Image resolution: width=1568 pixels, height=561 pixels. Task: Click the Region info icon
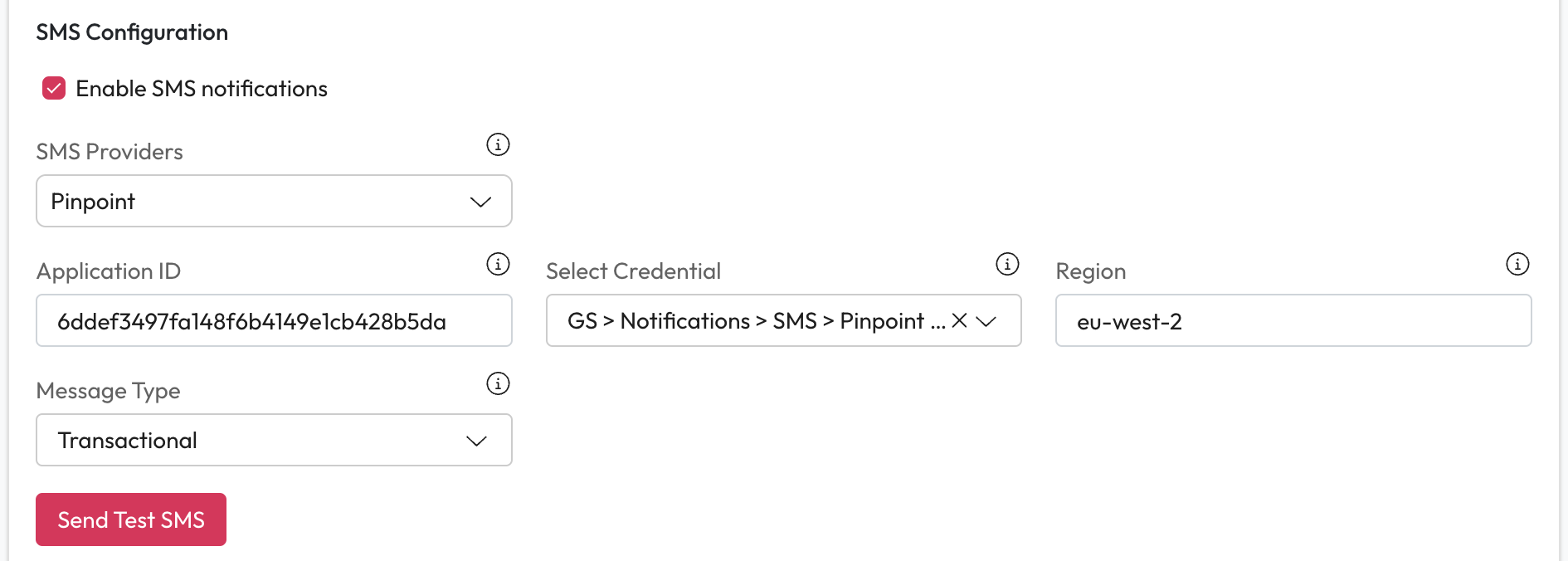point(1517,264)
